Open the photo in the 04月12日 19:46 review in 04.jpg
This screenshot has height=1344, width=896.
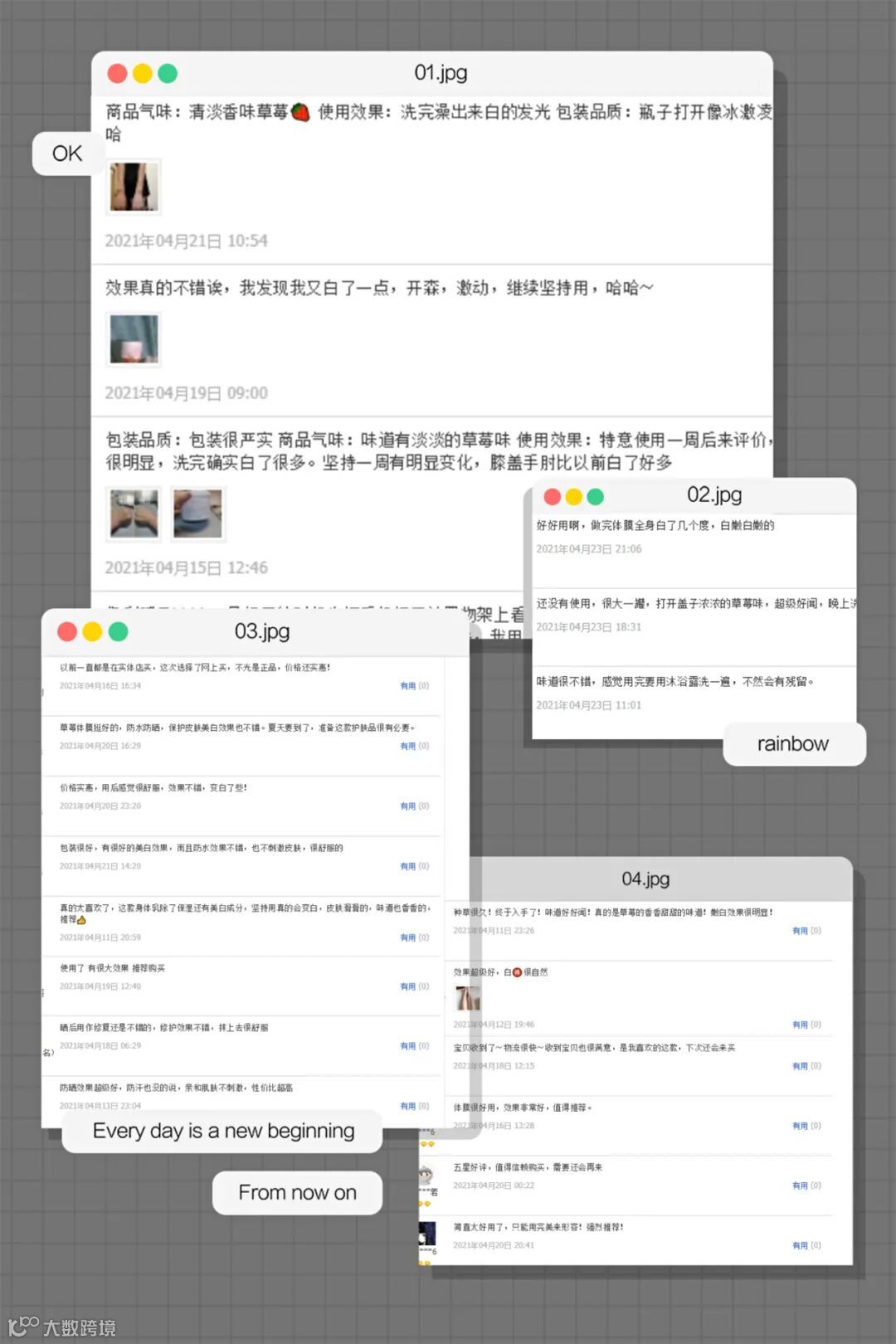click(x=468, y=998)
